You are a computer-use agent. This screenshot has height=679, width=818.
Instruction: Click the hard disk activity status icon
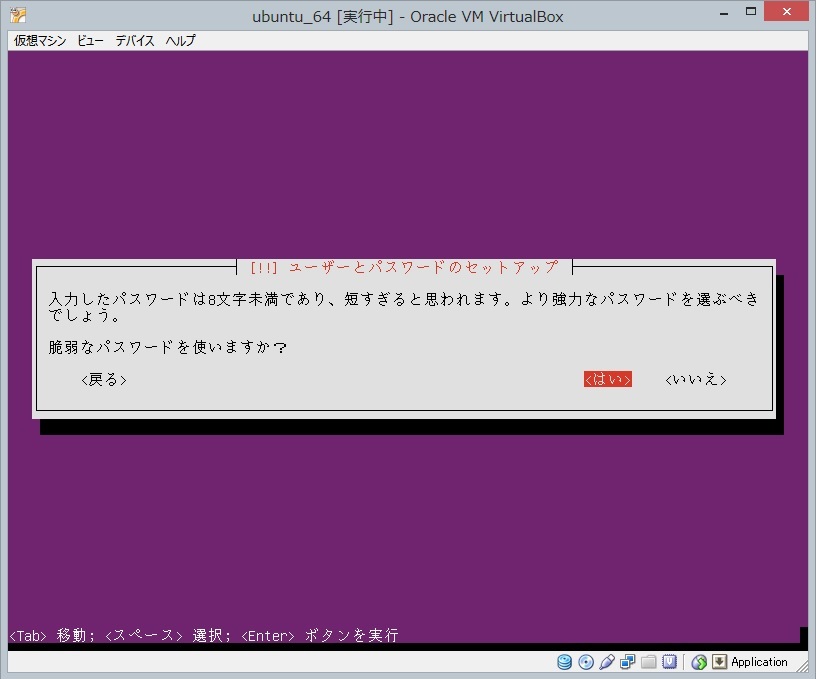pos(564,662)
